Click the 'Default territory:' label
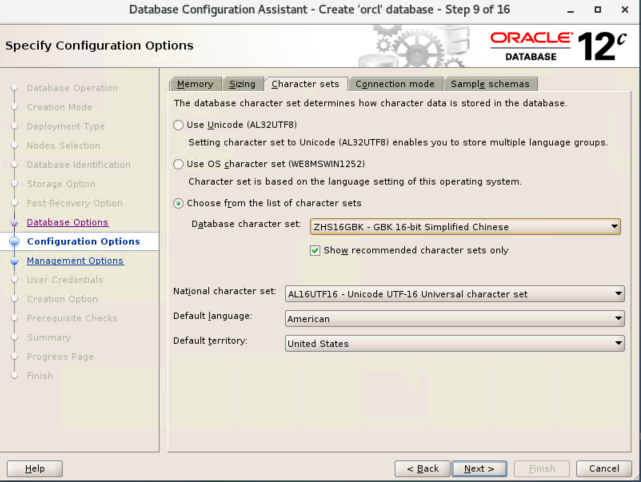Image resolution: width=641 pixels, height=482 pixels. coord(210,341)
